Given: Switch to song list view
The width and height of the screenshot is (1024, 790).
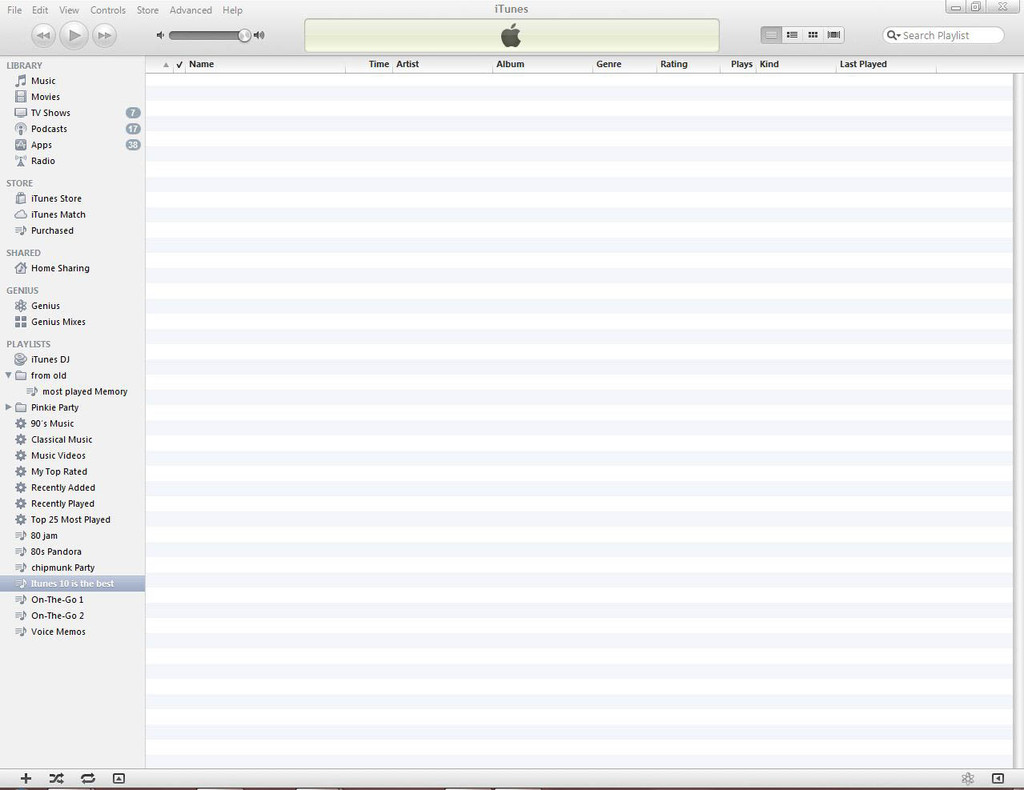Looking at the screenshot, I should (771, 35).
